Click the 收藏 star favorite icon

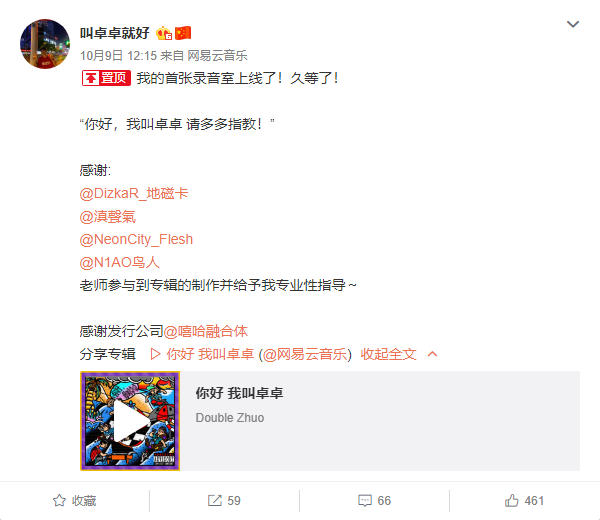(59, 500)
